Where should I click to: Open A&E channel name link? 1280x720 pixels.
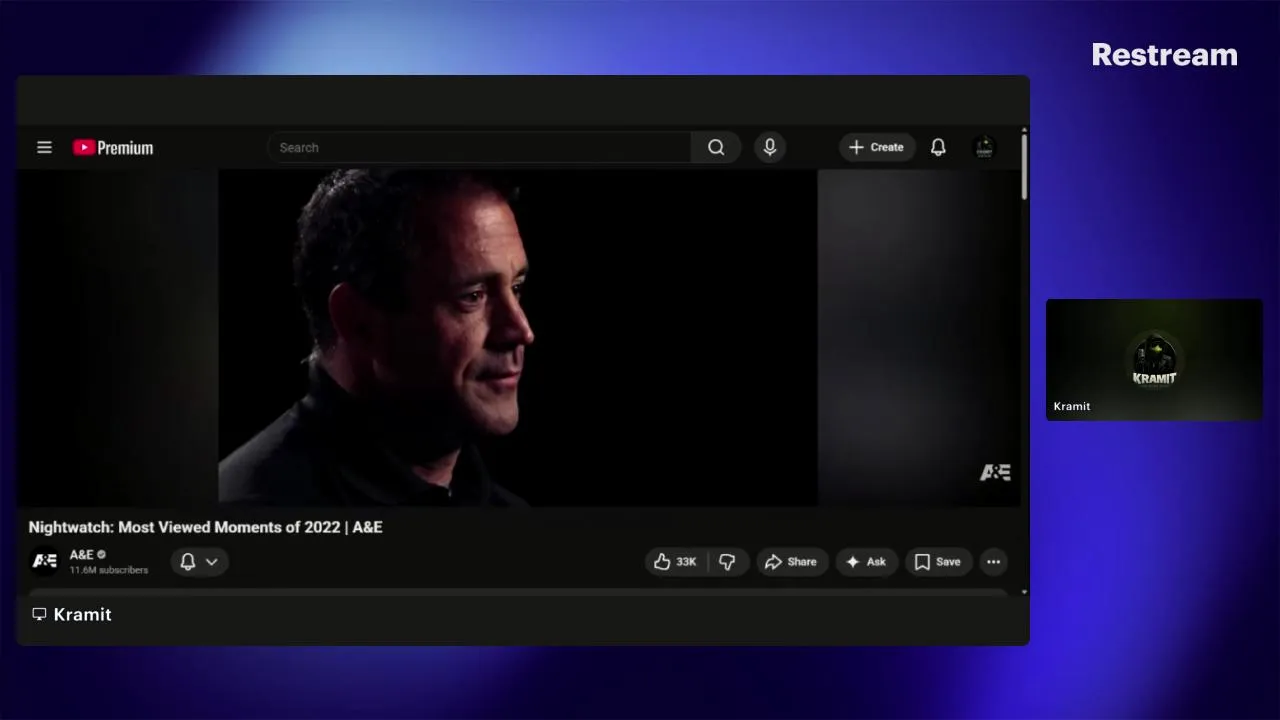click(81, 554)
